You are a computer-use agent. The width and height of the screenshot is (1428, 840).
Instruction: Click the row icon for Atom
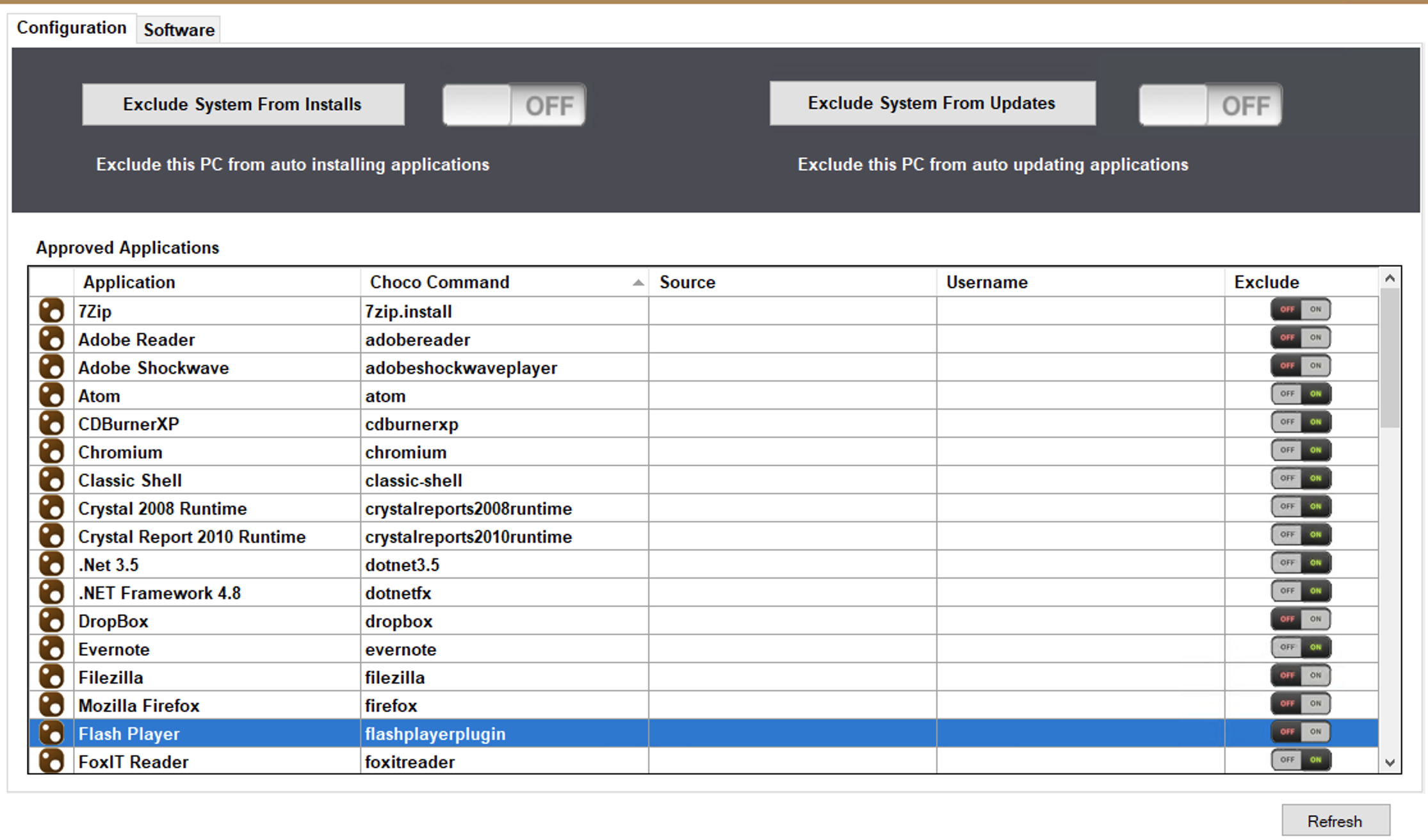click(51, 395)
